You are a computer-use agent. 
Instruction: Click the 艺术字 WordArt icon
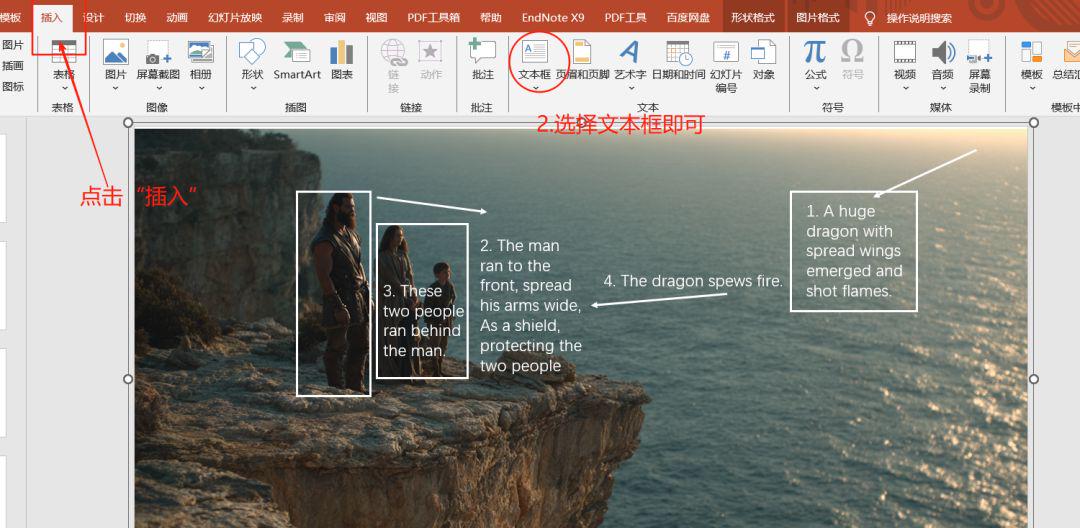(630, 52)
